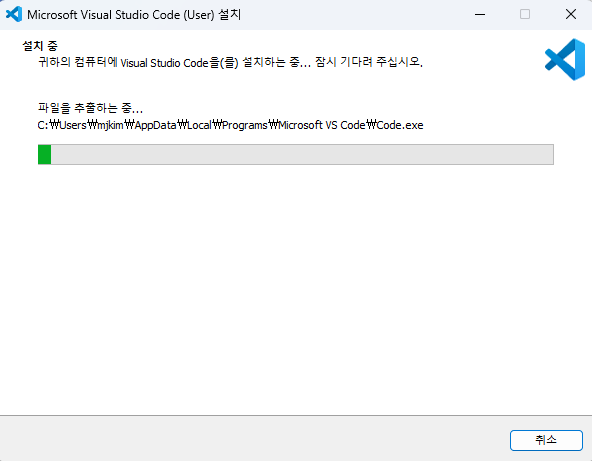The width and height of the screenshot is (592, 461).
Task: Minimize the setup window
Action: click(480, 14)
